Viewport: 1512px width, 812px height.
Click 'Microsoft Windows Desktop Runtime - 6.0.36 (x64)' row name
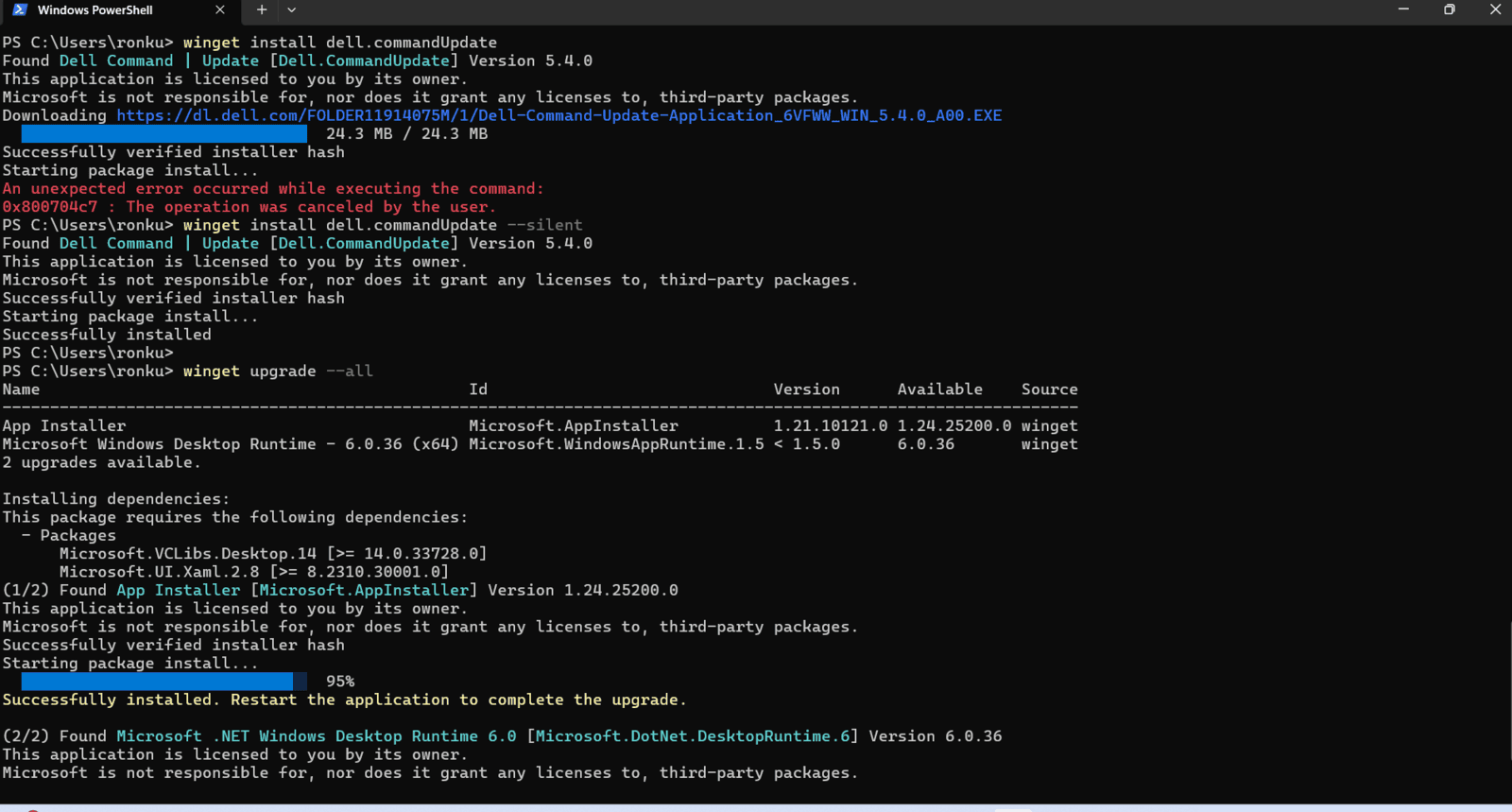pos(231,444)
